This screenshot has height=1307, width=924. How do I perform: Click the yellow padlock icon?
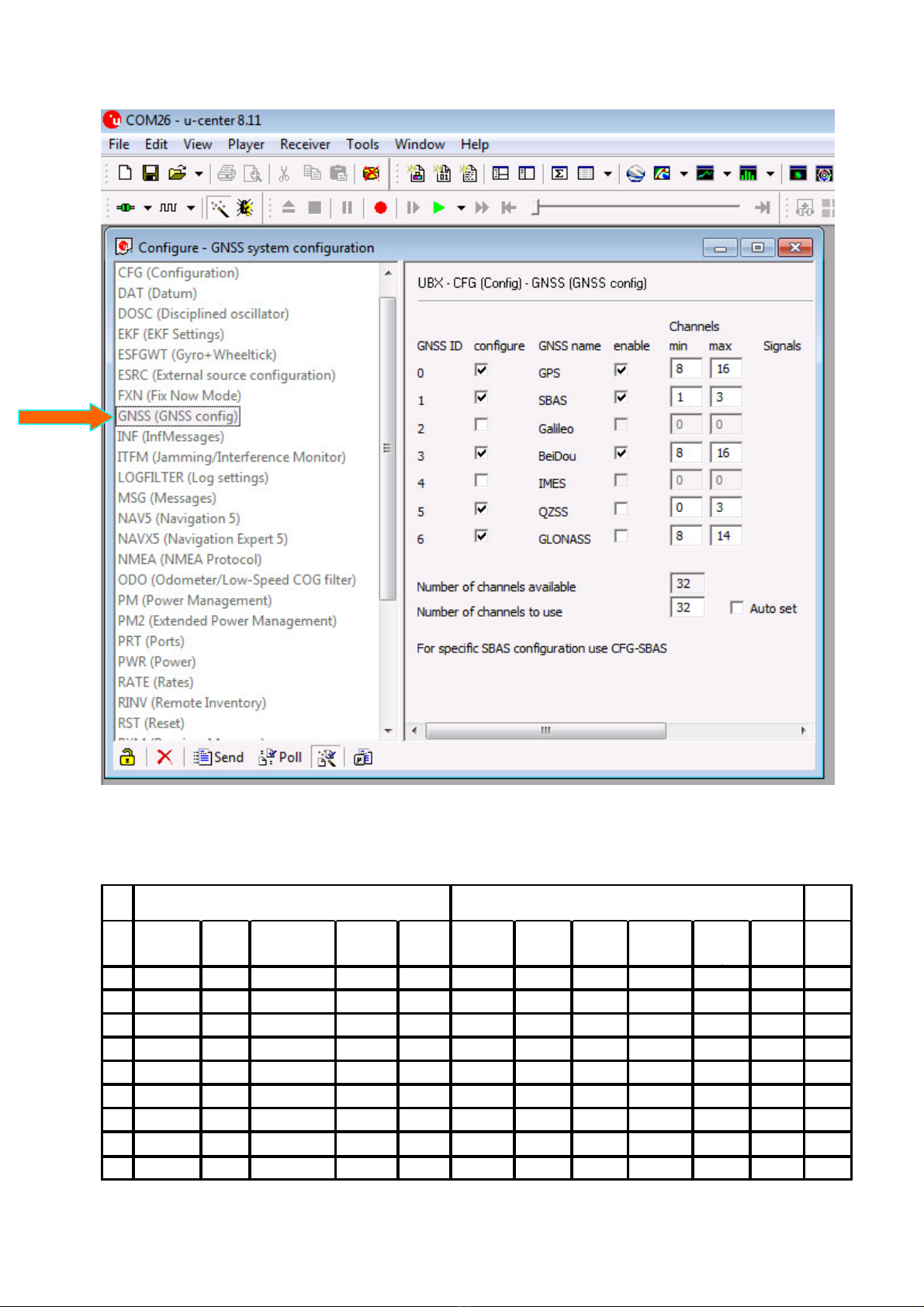click(127, 757)
